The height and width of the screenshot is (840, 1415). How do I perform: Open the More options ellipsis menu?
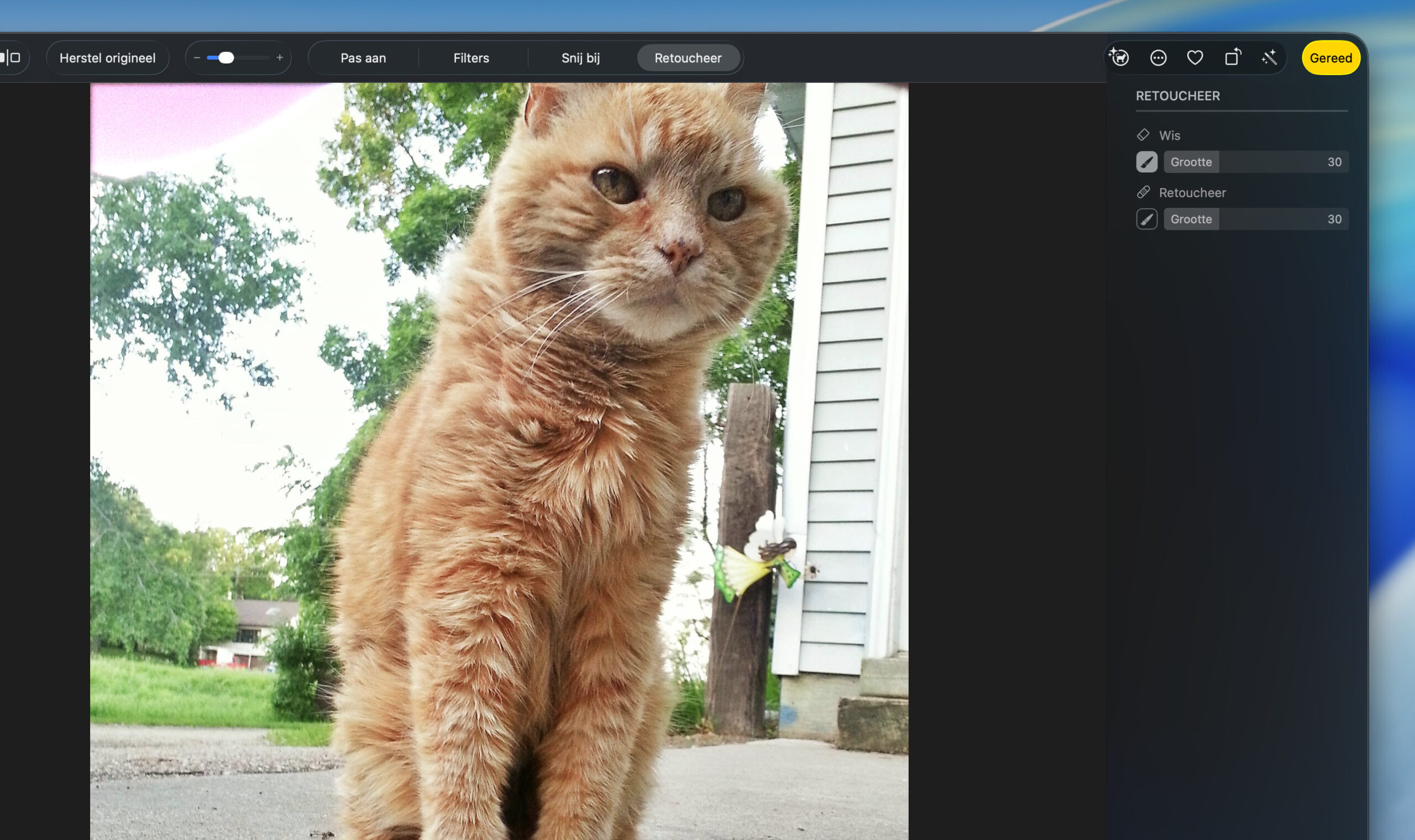[x=1158, y=57]
